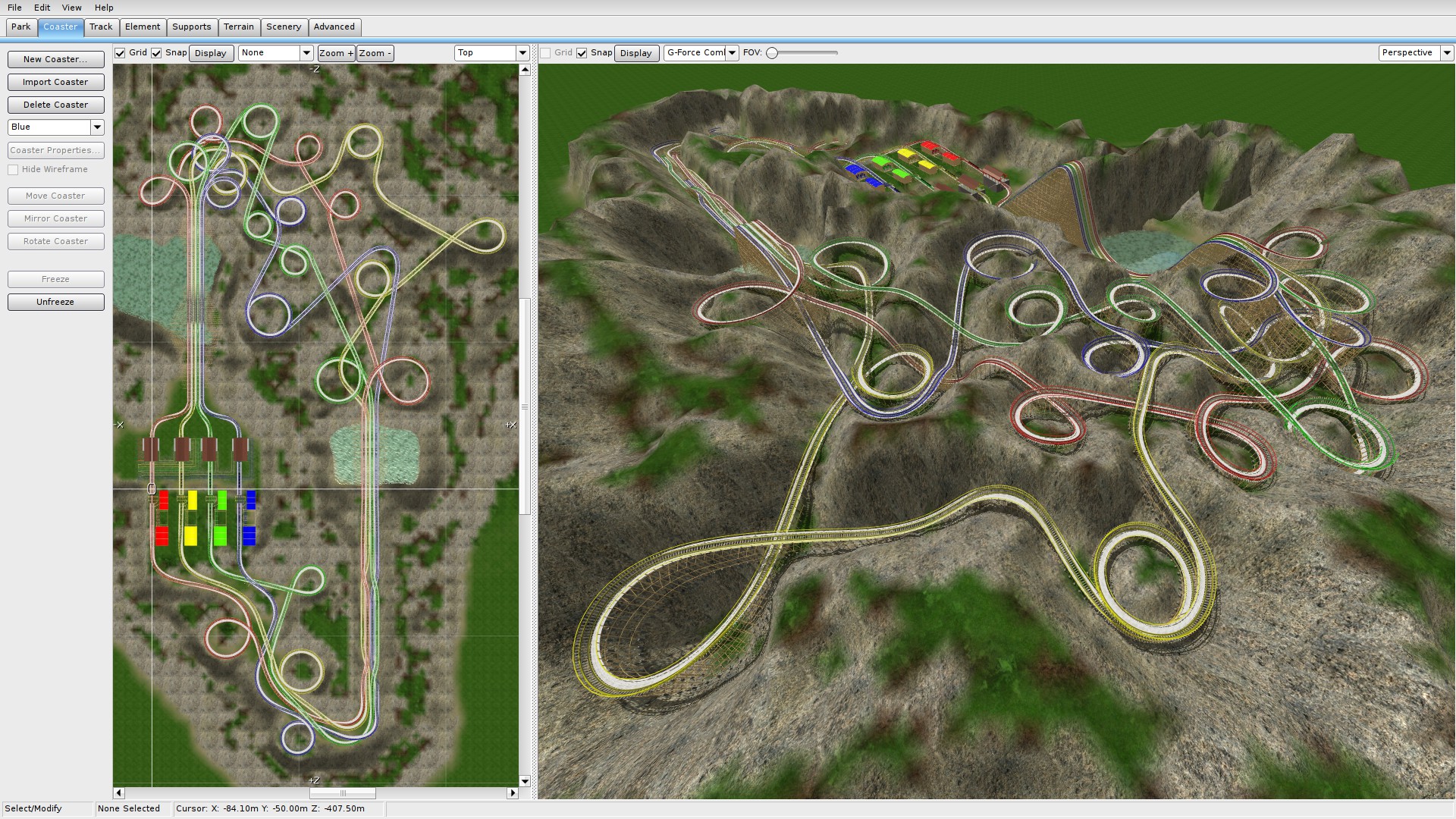Image resolution: width=1456 pixels, height=819 pixels.
Task: Click the FOV slider handle
Action: click(x=772, y=53)
